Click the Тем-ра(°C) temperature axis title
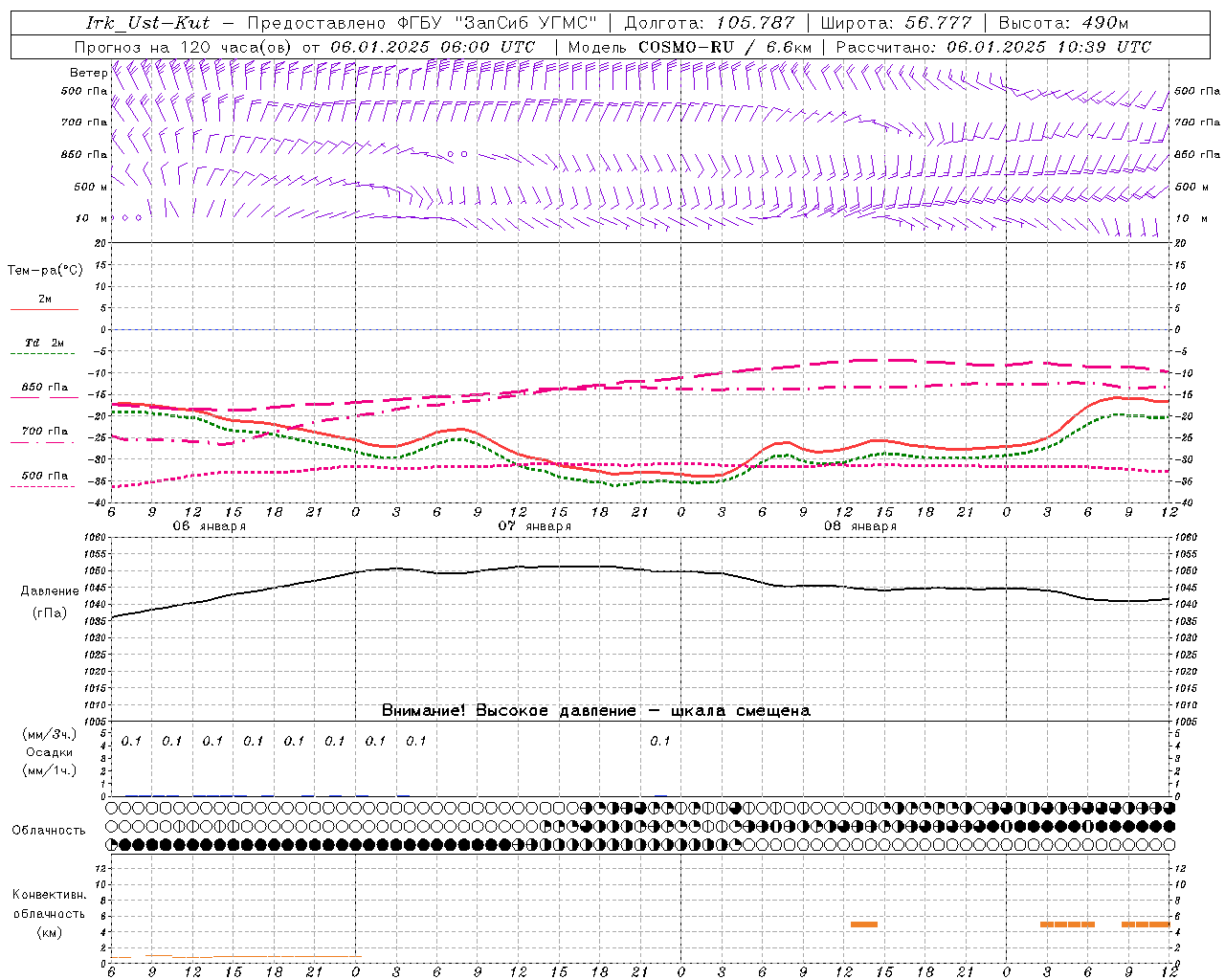The width and height of the screenshot is (1225, 980). point(45,271)
